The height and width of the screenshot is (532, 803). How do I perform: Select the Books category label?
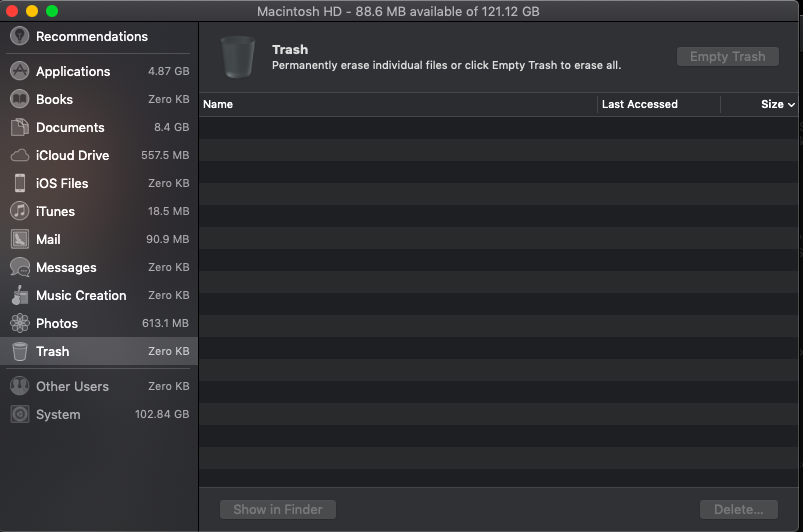54,99
